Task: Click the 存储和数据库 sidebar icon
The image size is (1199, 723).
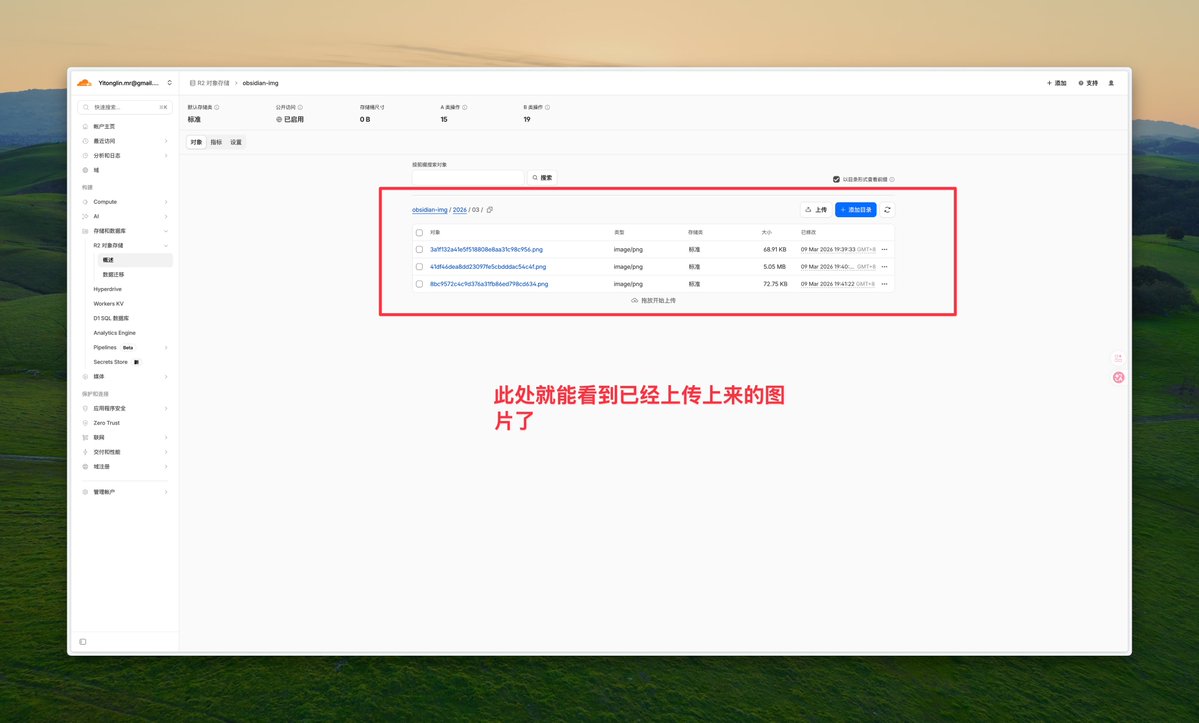Action: 85,231
